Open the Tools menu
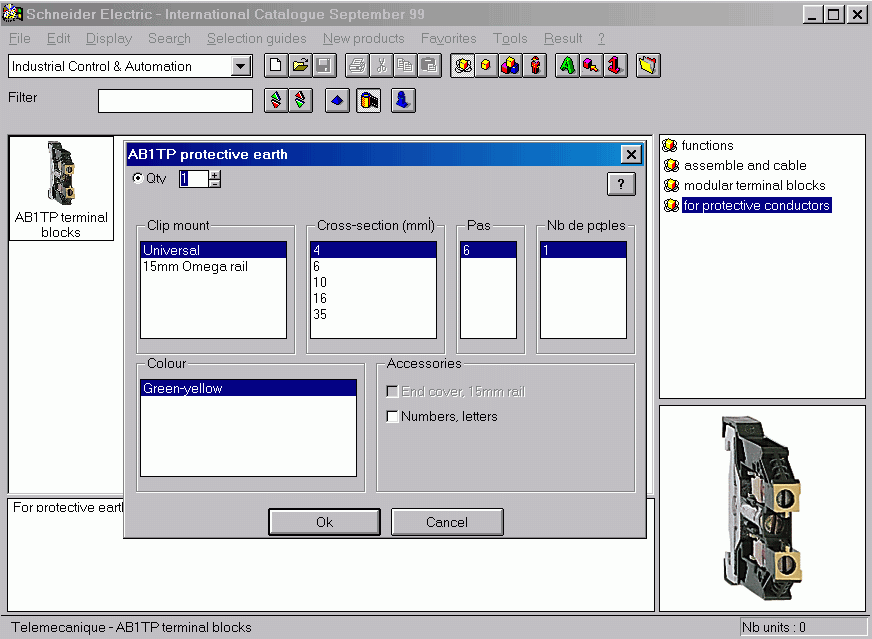The height and width of the screenshot is (639, 872). [x=510, y=38]
